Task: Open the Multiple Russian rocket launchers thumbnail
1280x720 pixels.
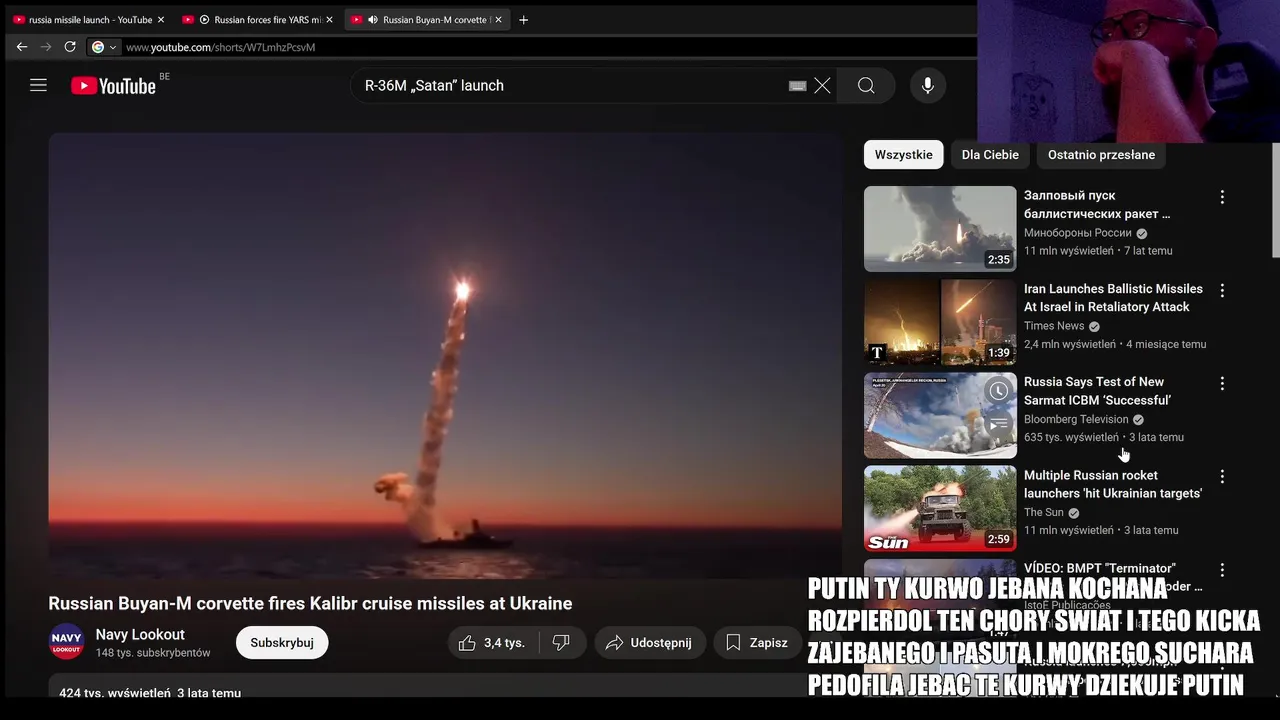Action: point(940,508)
